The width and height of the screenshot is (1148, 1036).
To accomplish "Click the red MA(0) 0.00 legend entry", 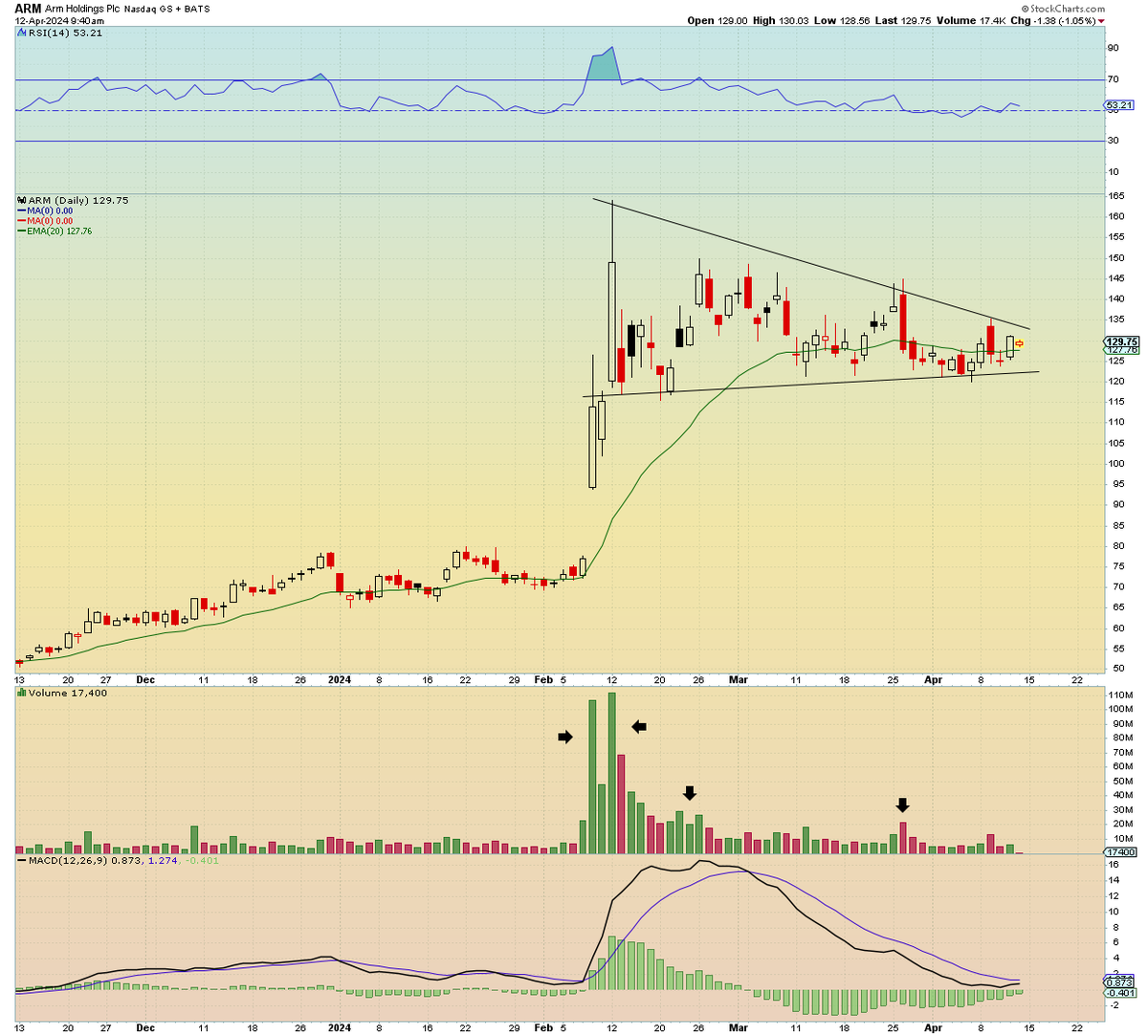I will 50,221.
